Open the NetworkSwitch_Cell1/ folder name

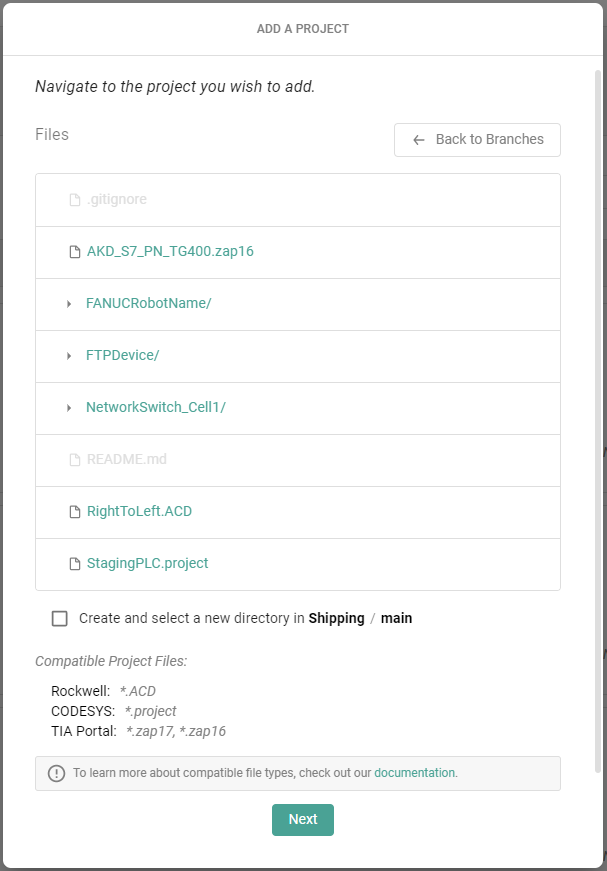pos(155,408)
